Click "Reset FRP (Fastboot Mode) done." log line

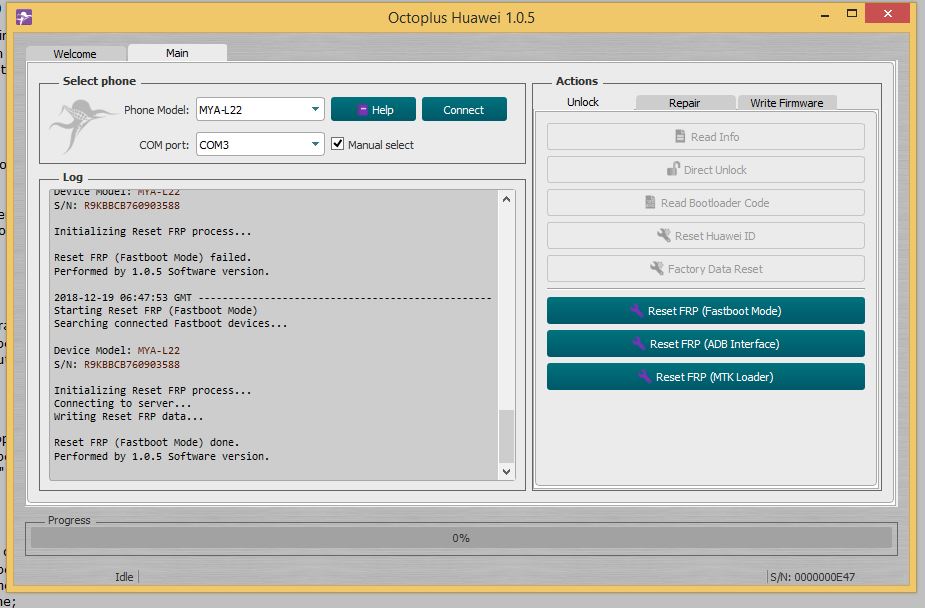[x=147, y=442]
